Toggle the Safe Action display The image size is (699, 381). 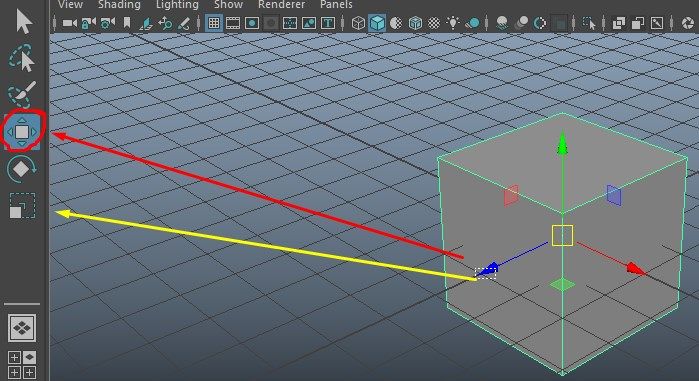coord(309,23)
